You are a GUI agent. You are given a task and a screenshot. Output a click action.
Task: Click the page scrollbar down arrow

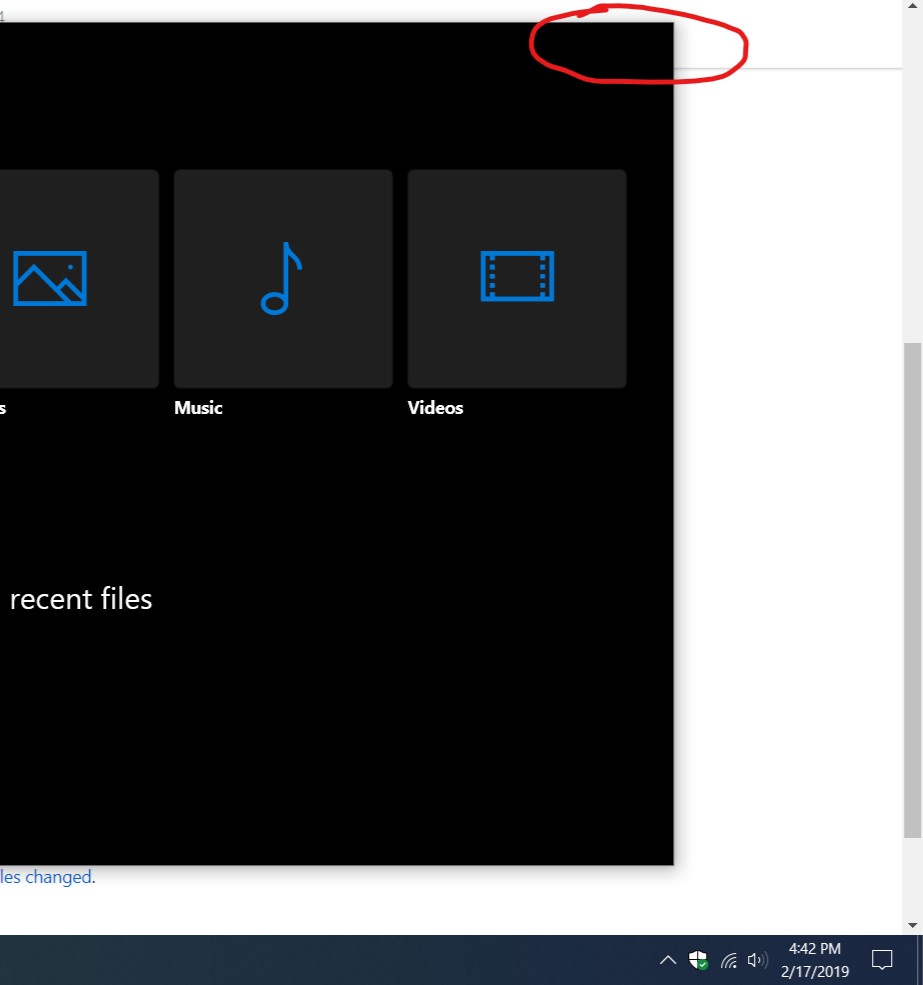(912, 925)
